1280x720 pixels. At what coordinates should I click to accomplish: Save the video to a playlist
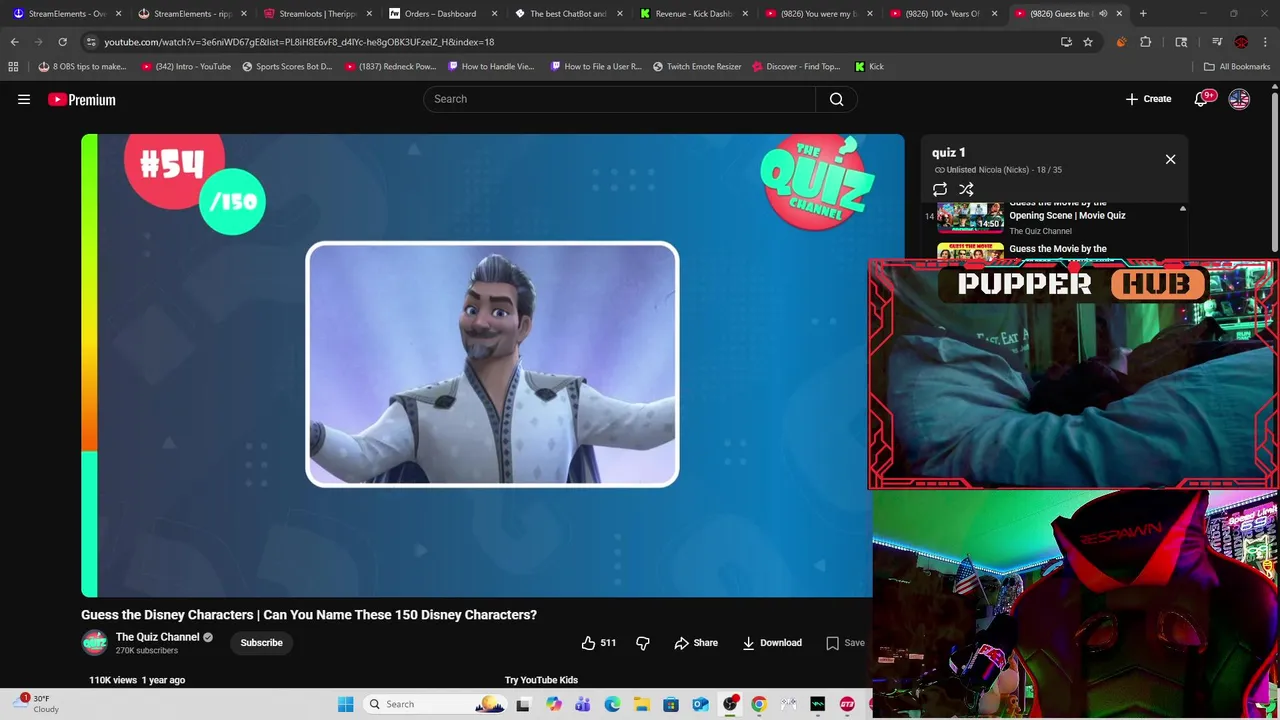coord(846,643)
